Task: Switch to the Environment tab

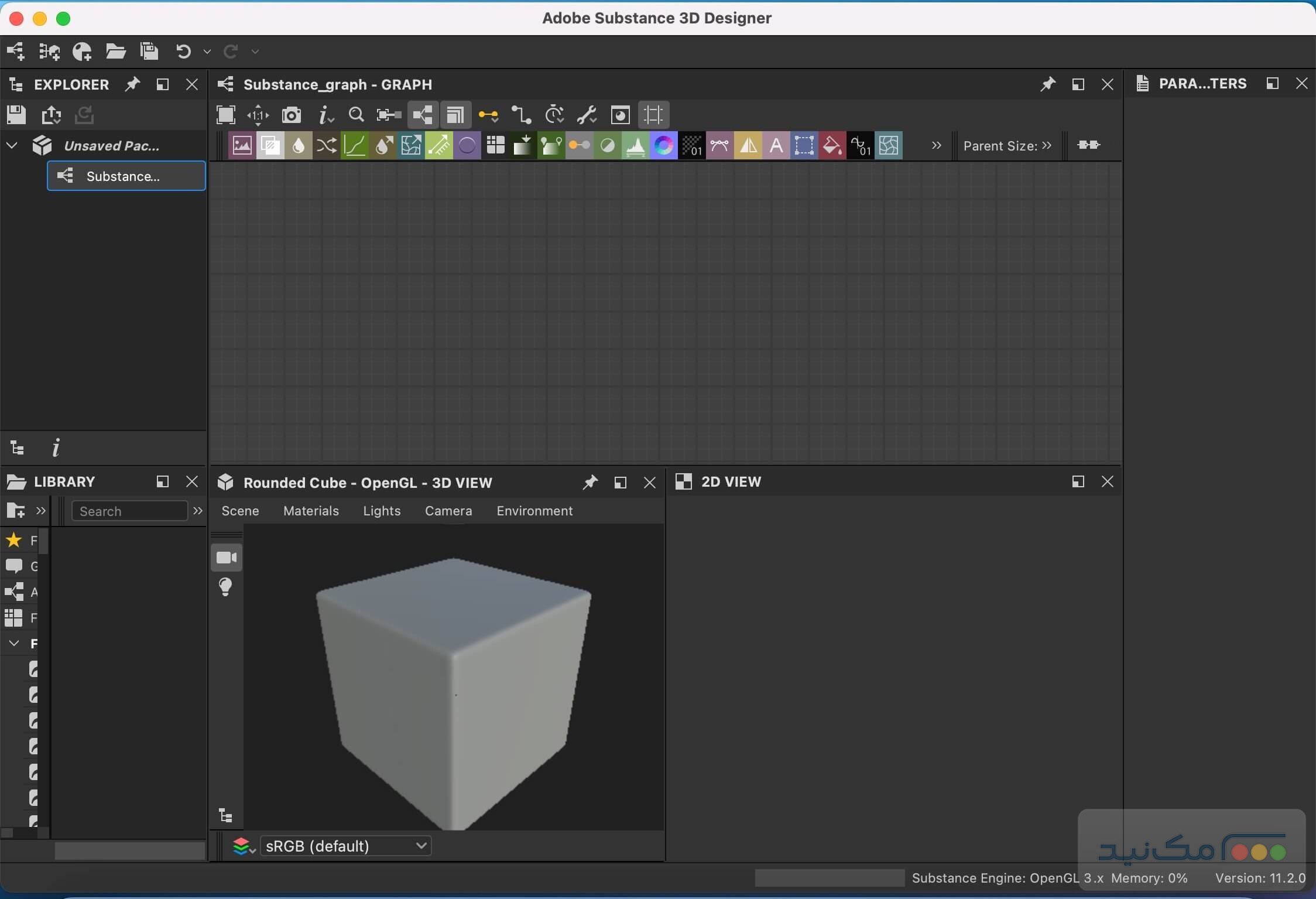Action: pyautogui.click(x=534, y=511)
